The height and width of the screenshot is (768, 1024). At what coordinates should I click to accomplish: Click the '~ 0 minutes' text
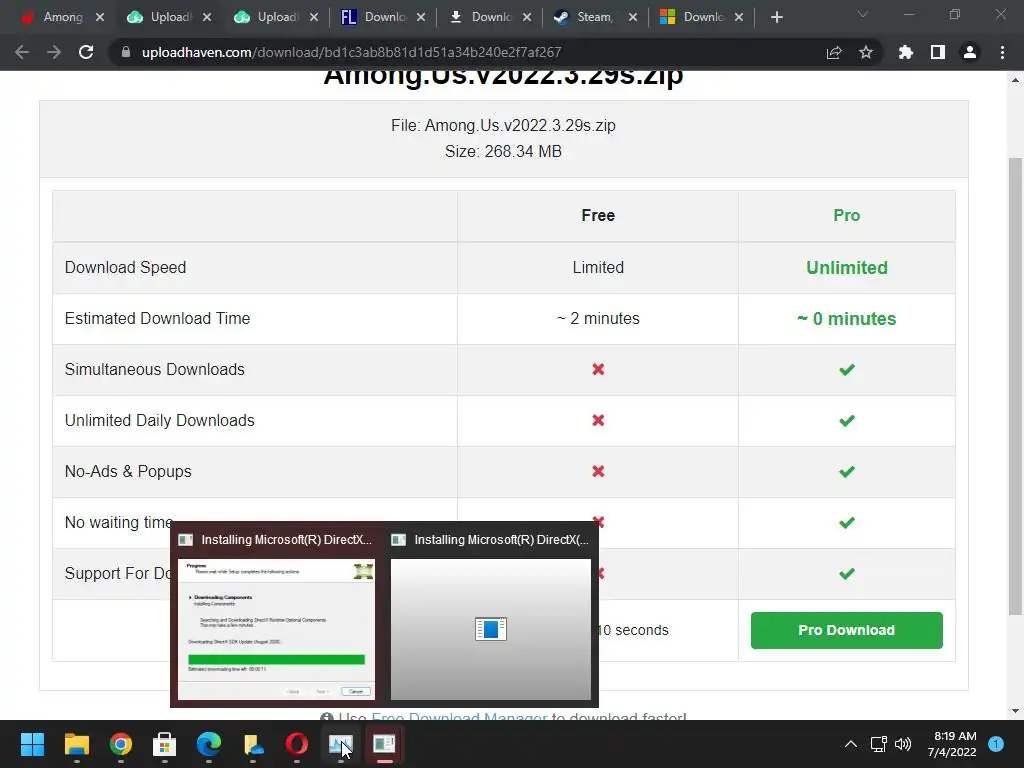[x=846, y=319]
